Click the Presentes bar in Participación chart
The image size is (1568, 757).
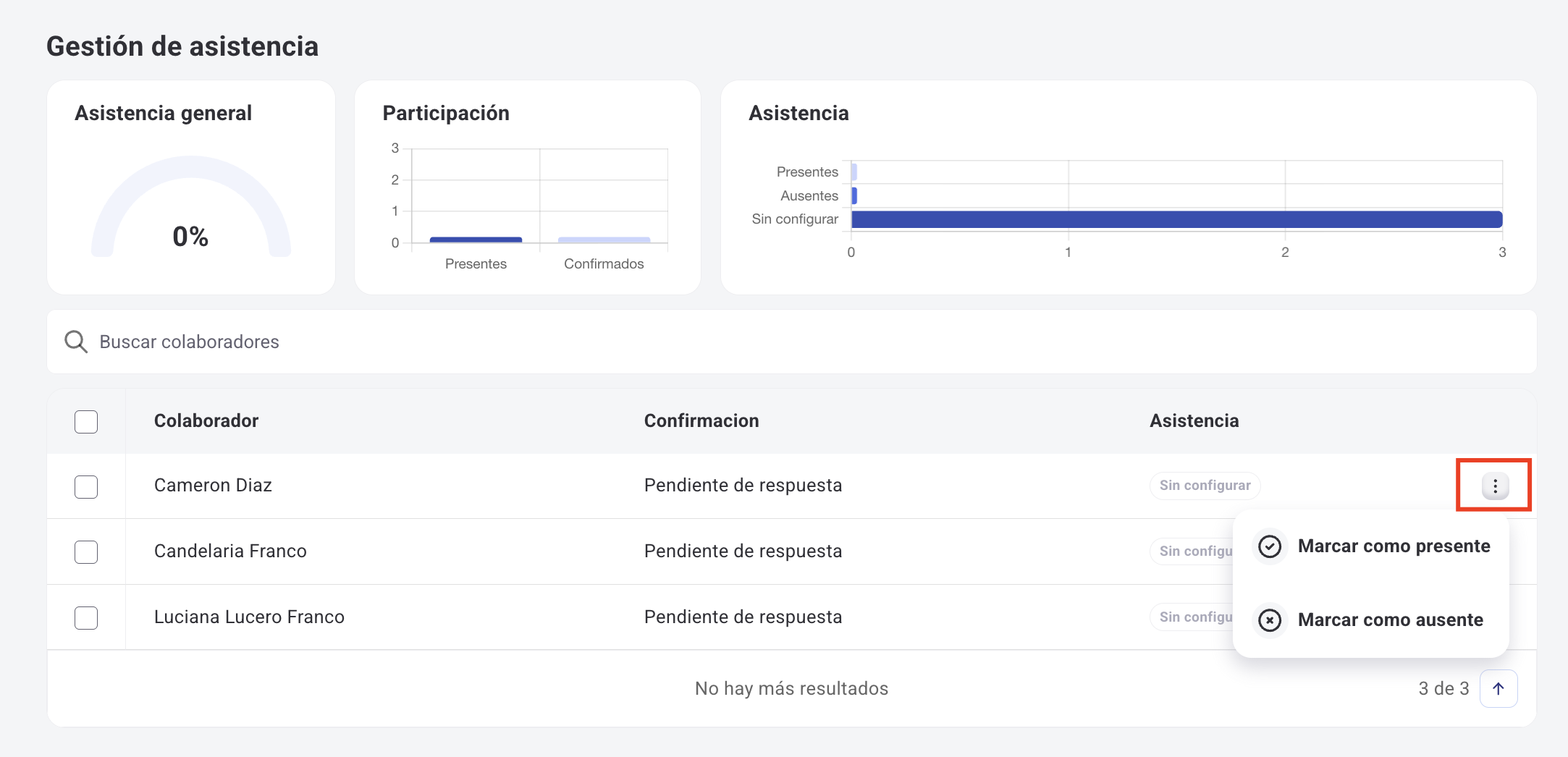coord(476,239)
